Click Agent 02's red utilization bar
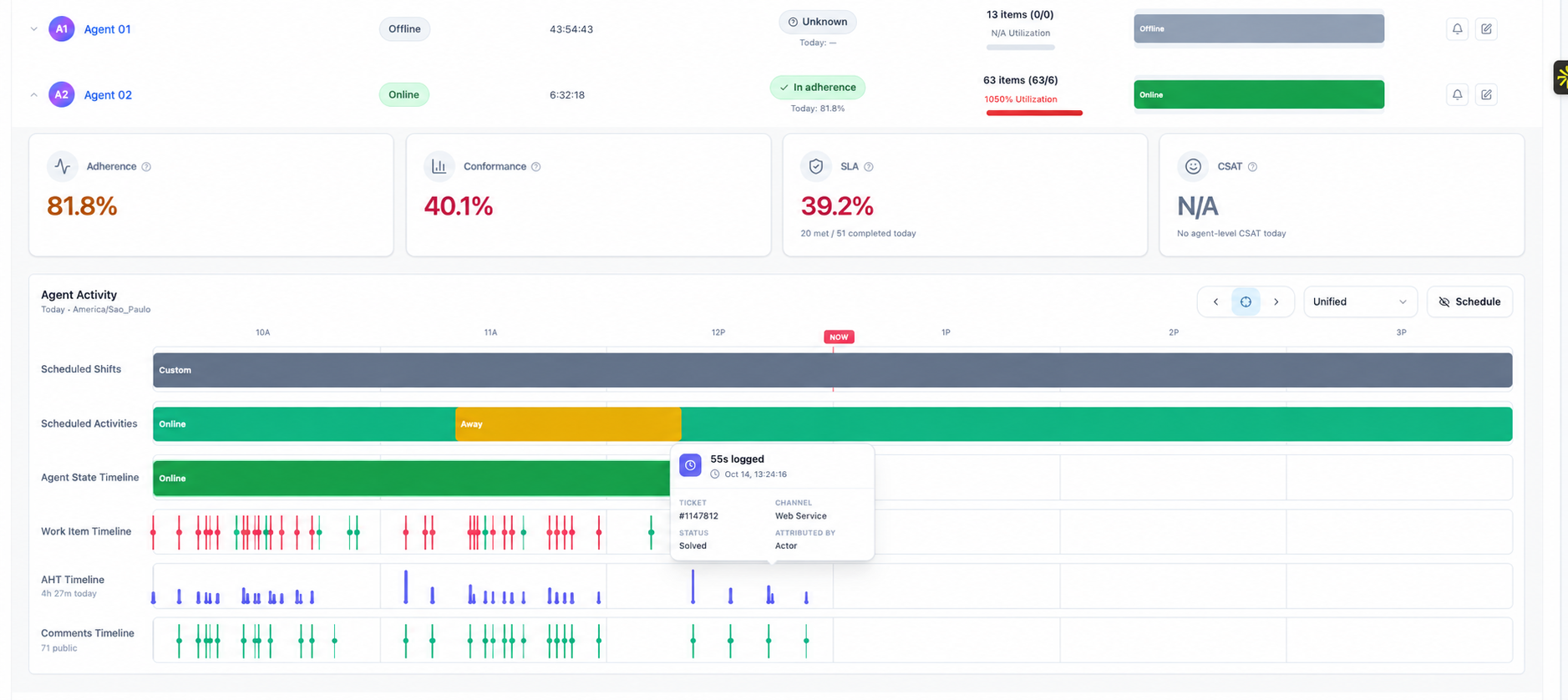1568x700 pixels. [x=1034, y=113]
